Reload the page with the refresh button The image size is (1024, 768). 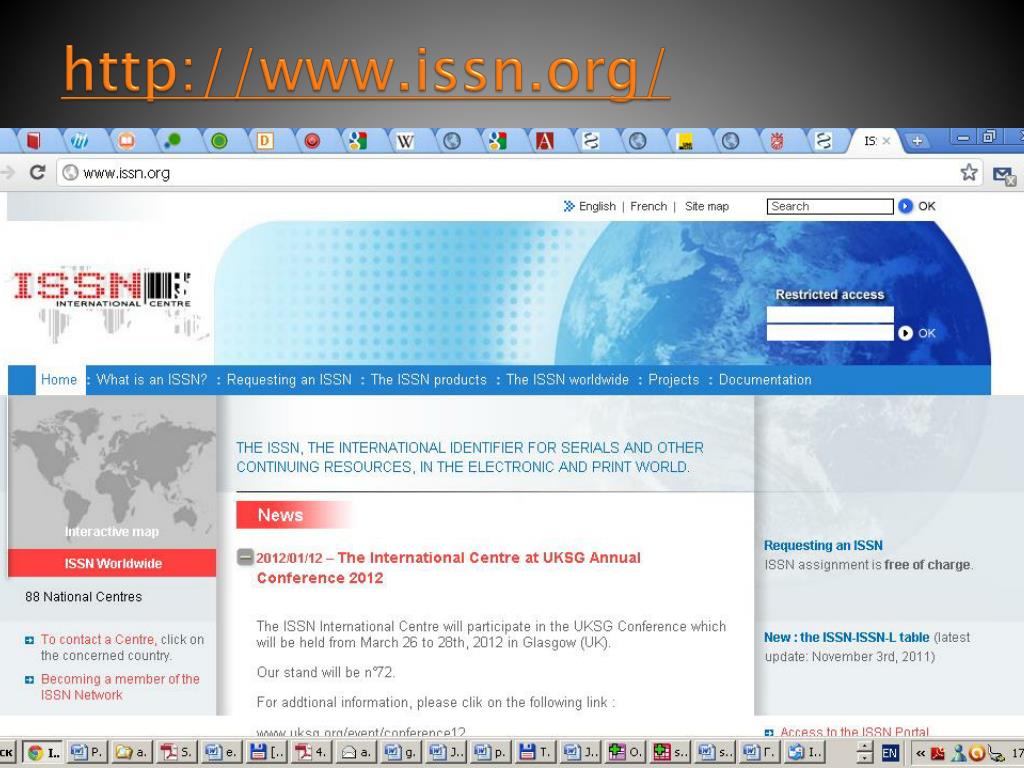37,172
